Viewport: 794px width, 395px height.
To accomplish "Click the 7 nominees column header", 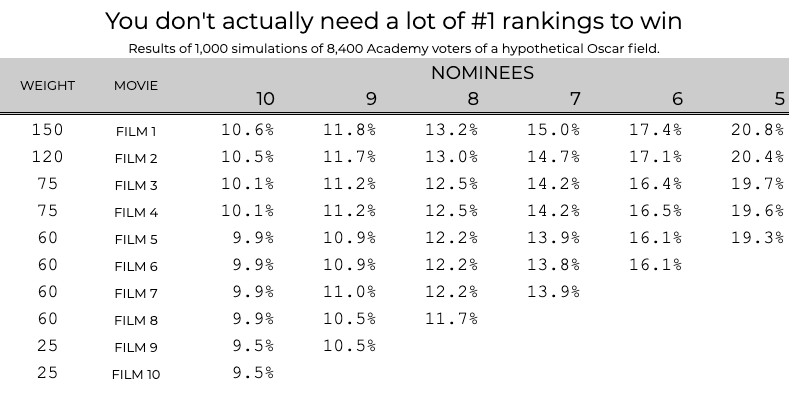I will click(x=575, y=98).
